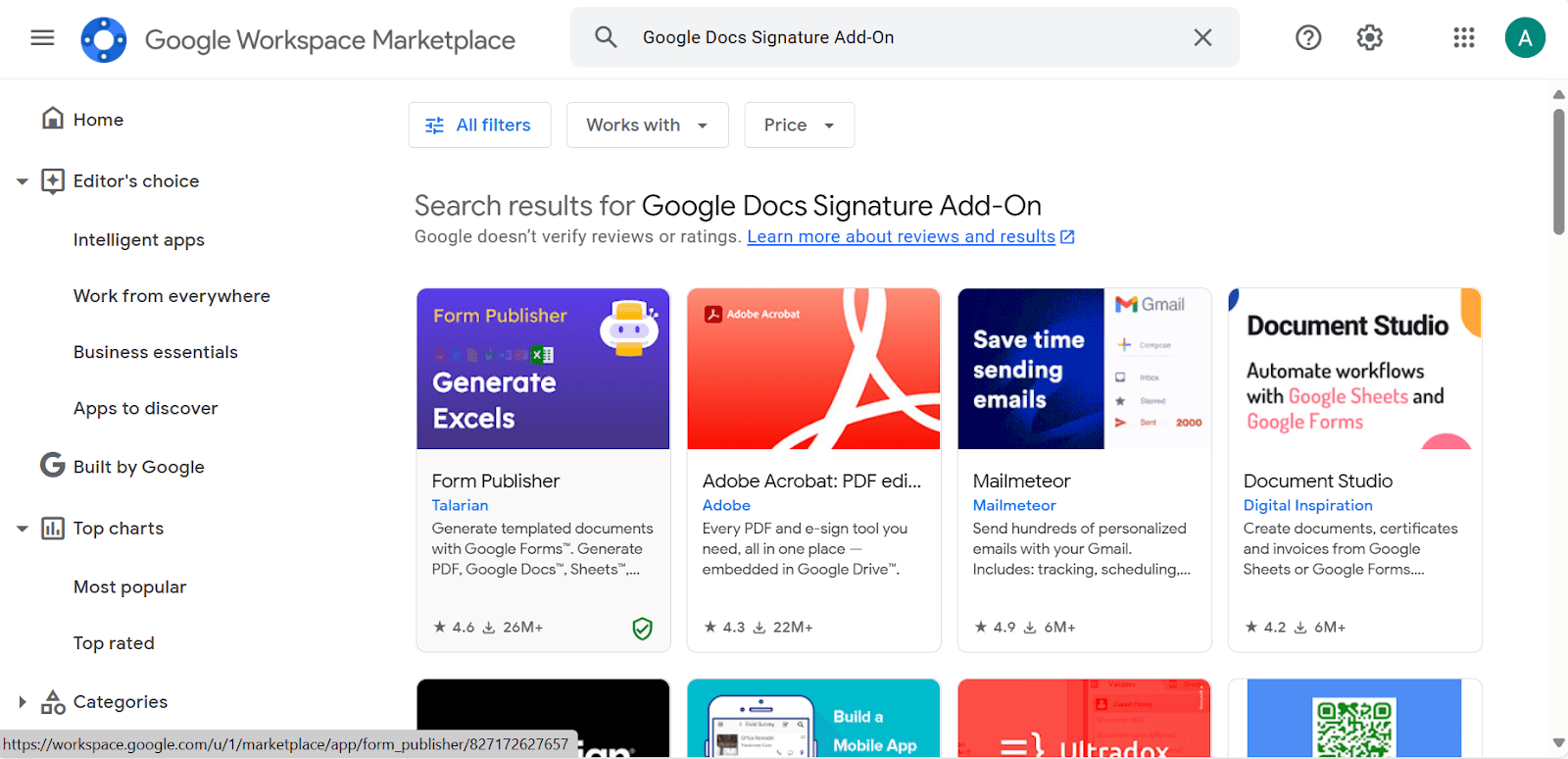
Task: Select Most popular in the sidebar
Action: pyautogui.click(x=128, y=586)
